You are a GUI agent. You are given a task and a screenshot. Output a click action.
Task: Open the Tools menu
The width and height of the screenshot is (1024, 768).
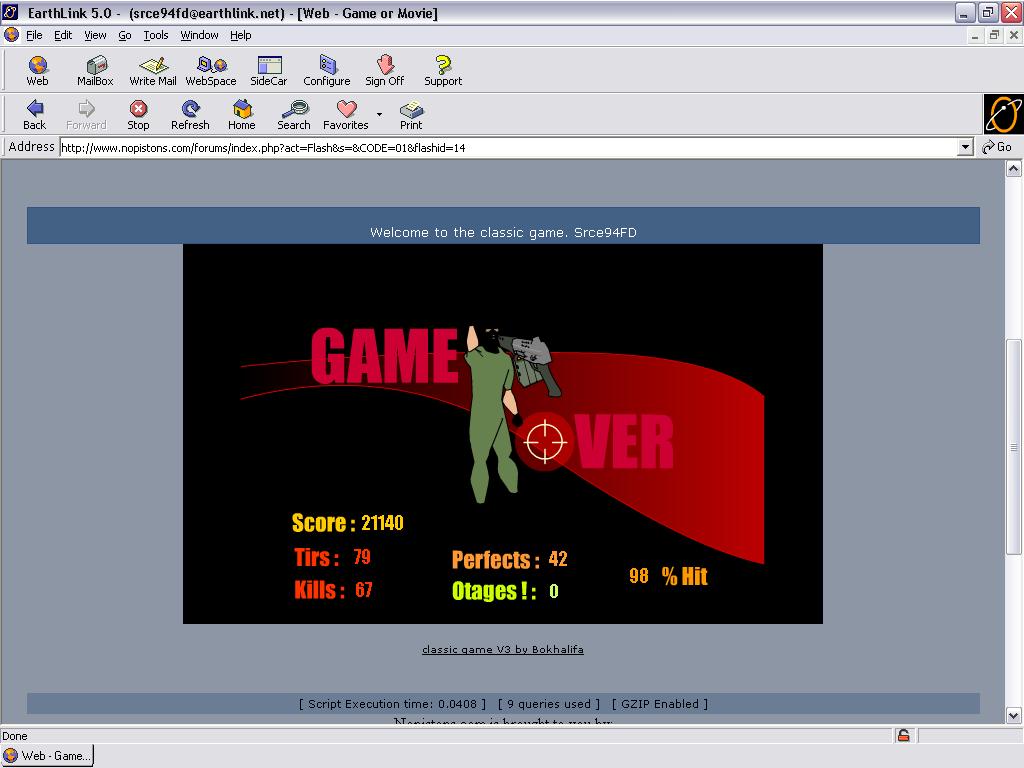pyautogui.click(x=156, y=35)
